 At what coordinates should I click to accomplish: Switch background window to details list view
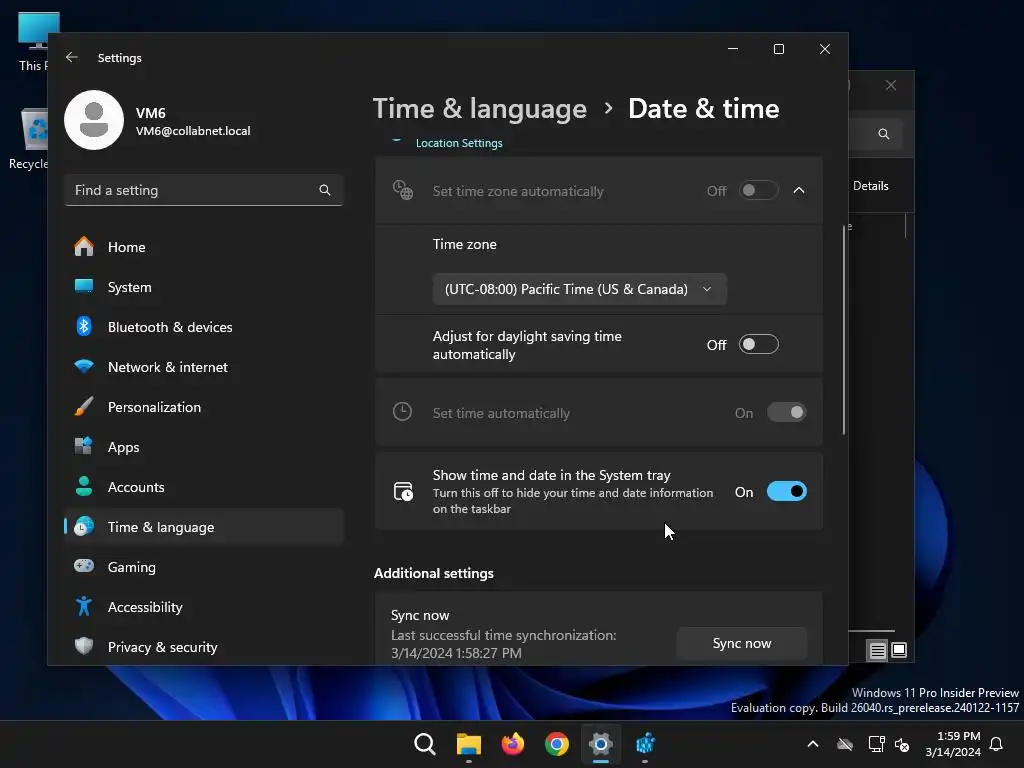(877, 650)
